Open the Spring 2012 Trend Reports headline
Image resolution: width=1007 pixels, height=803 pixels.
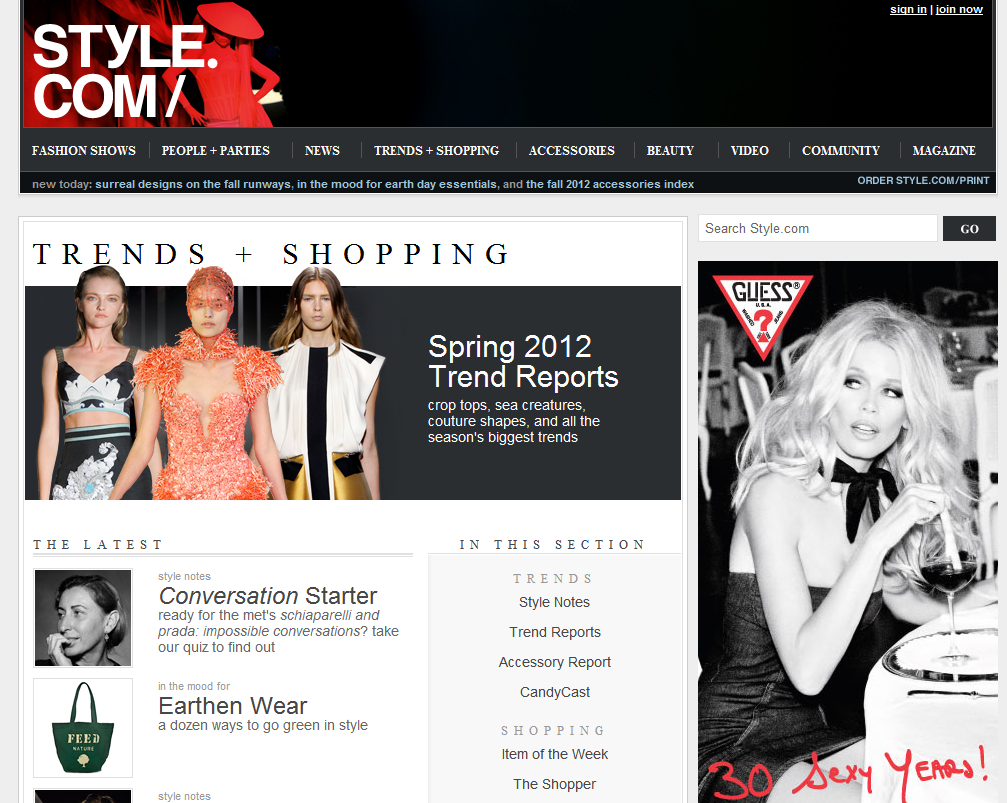[x=523, y=362]
